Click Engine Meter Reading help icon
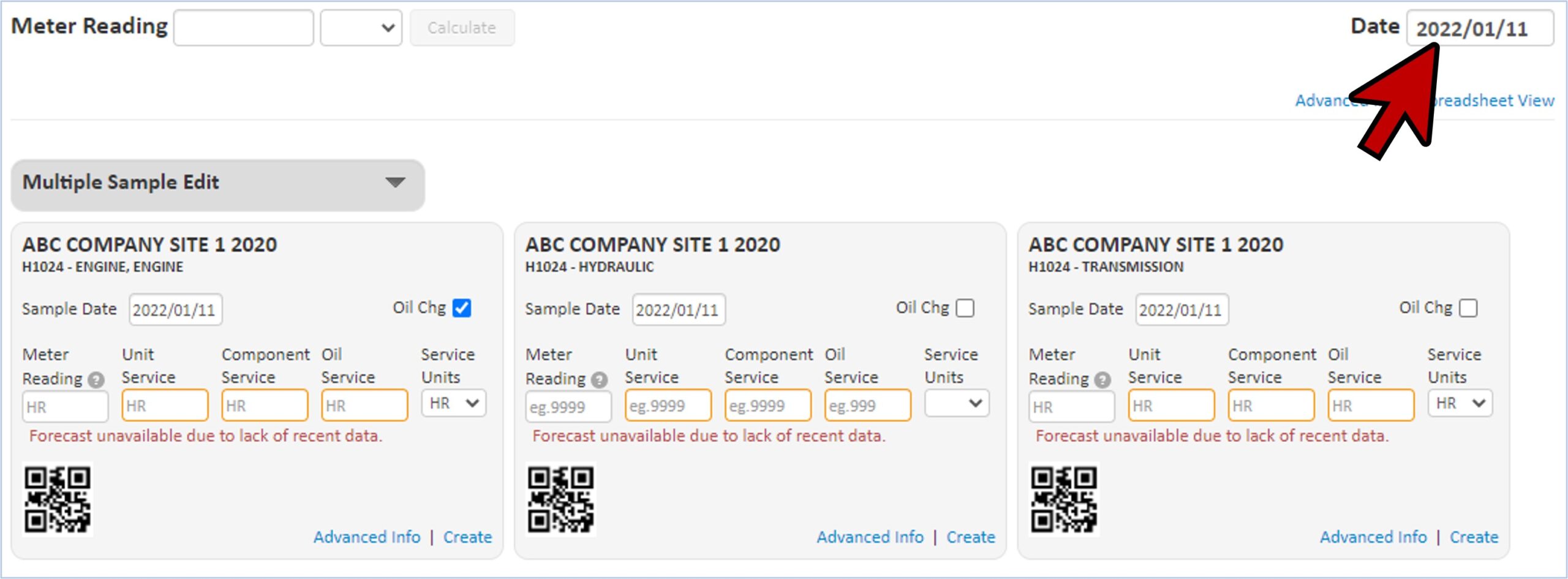The width and height of the screenshot is (1568, 579). 96,380
